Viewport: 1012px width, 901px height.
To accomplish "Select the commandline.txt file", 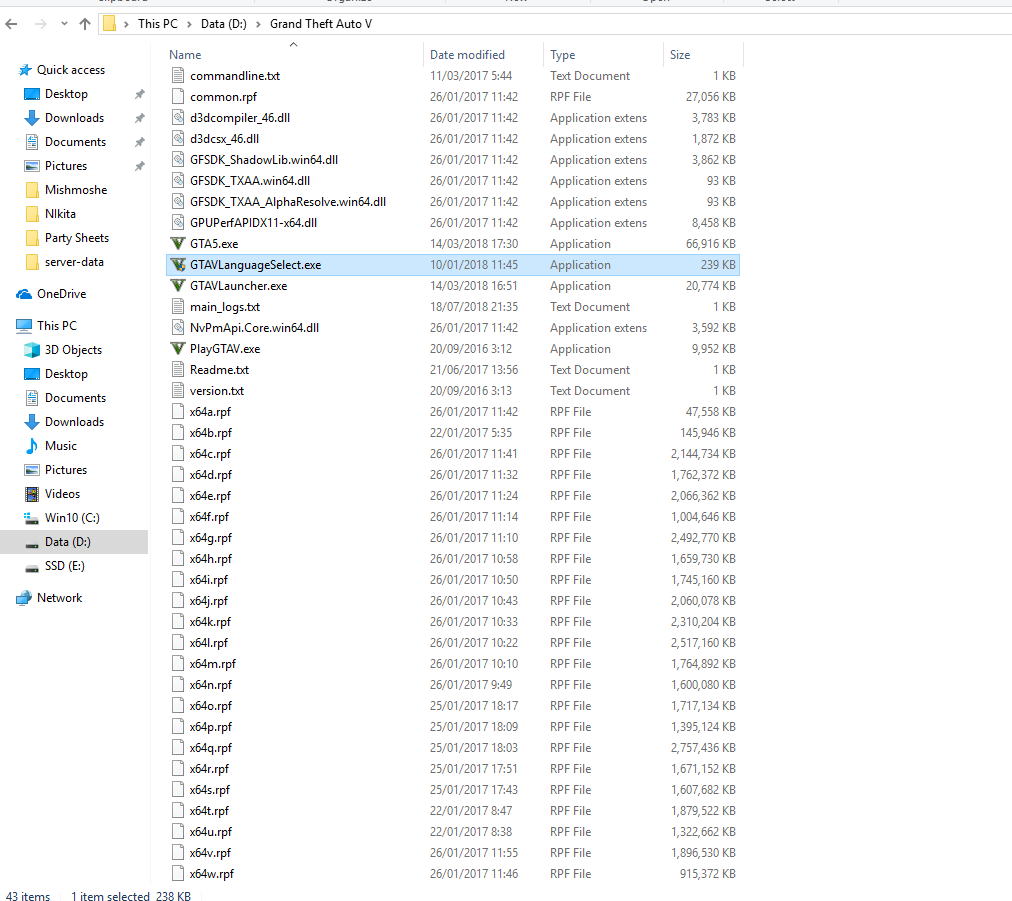I will click(x=235, y=76).
